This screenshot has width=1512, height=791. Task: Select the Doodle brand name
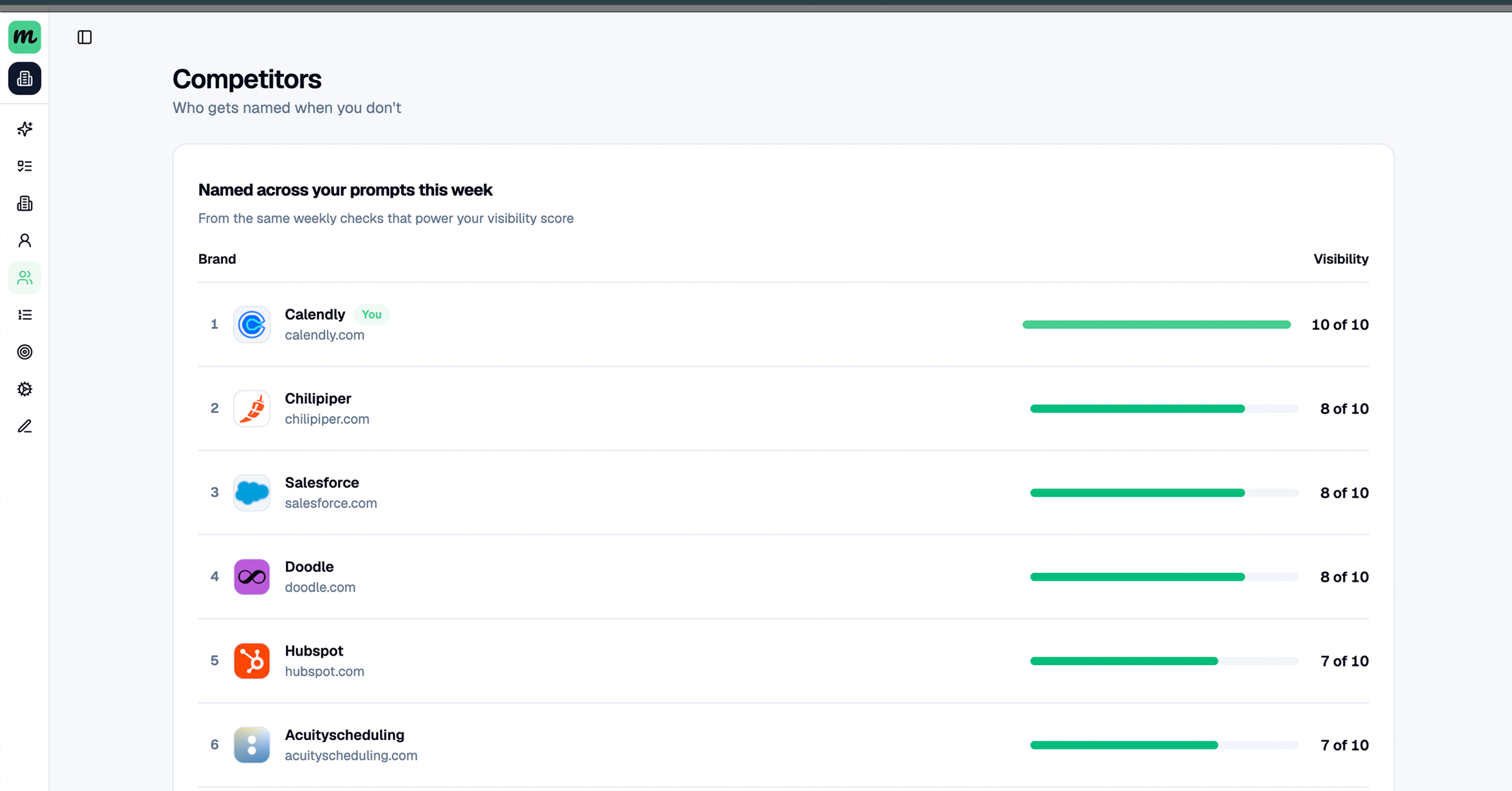[309, 567]
